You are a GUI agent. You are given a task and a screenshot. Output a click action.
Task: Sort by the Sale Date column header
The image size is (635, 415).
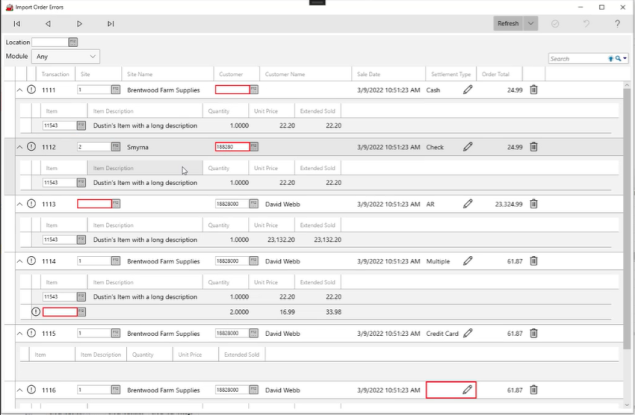tap(368, 74)
